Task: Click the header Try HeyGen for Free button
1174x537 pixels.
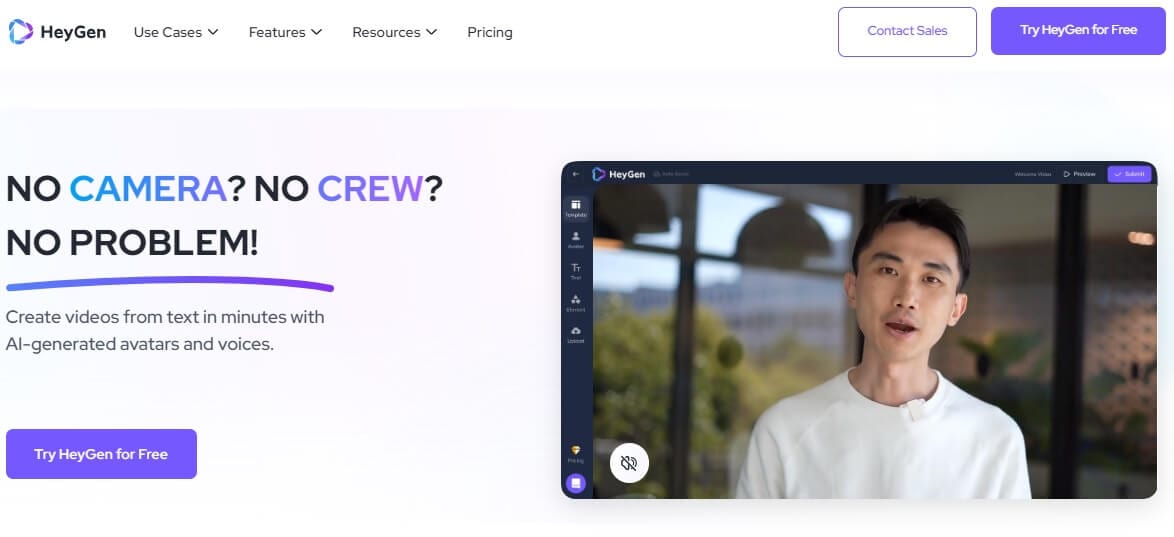Action: tap(1078, 31)
